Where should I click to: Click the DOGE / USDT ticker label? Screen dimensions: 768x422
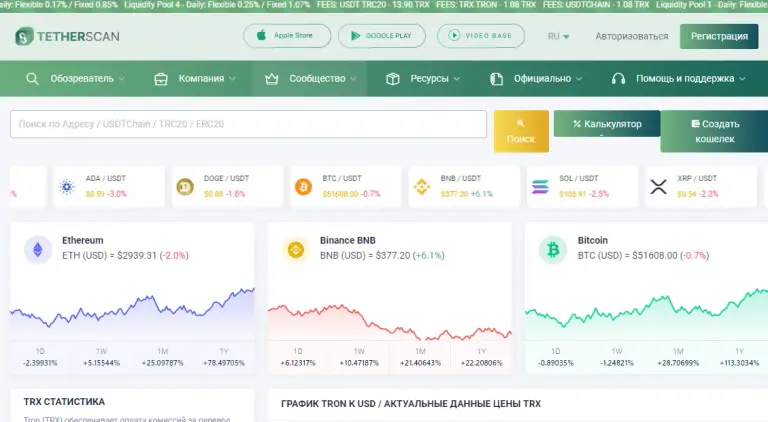[x=226, y=178]
